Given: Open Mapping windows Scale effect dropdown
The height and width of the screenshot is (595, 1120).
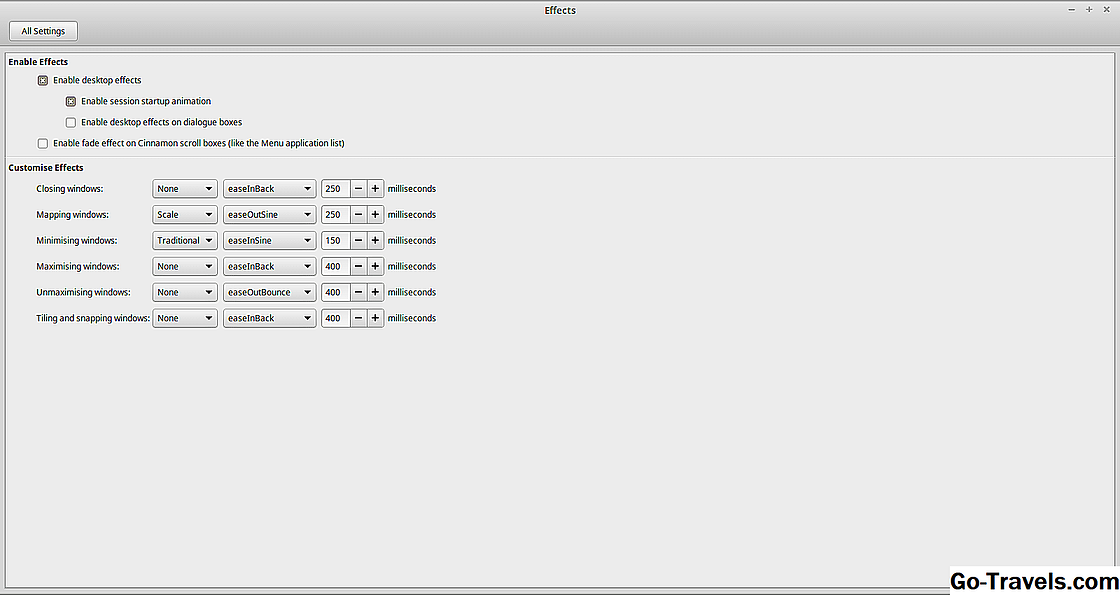Looking at the screenshot, I should (x=185, y=215).
